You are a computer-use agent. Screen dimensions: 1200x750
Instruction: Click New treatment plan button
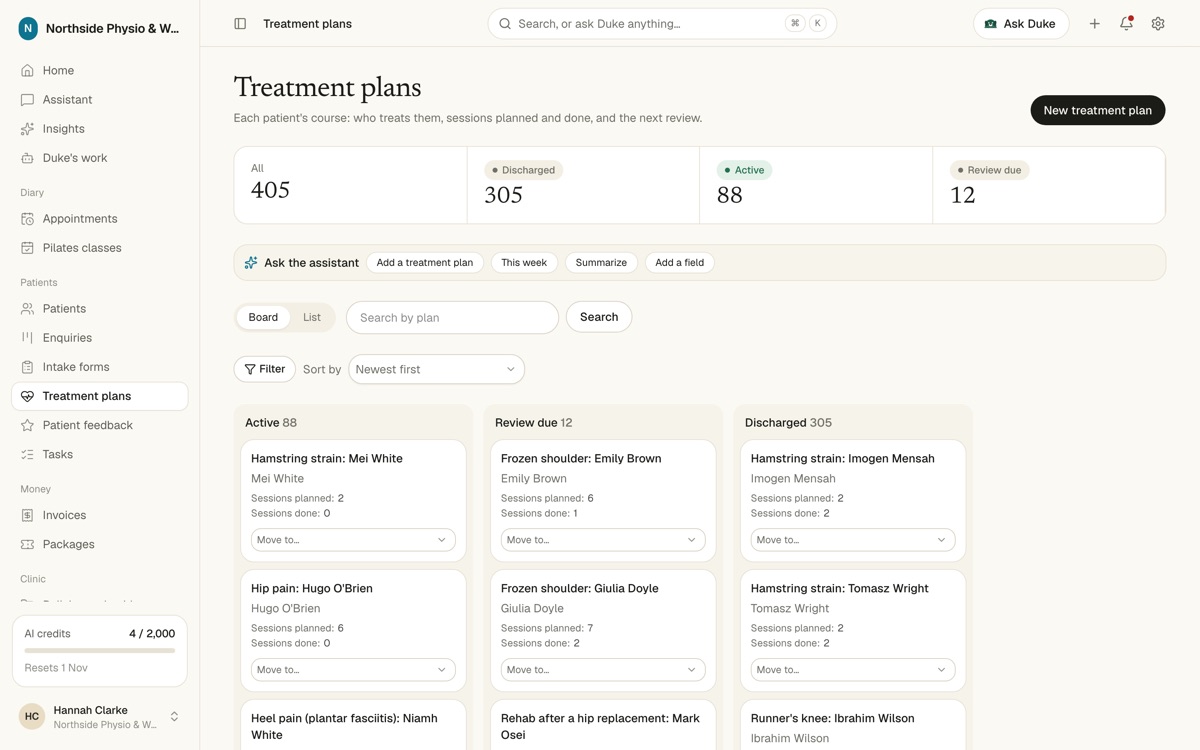coord(1098,110)
